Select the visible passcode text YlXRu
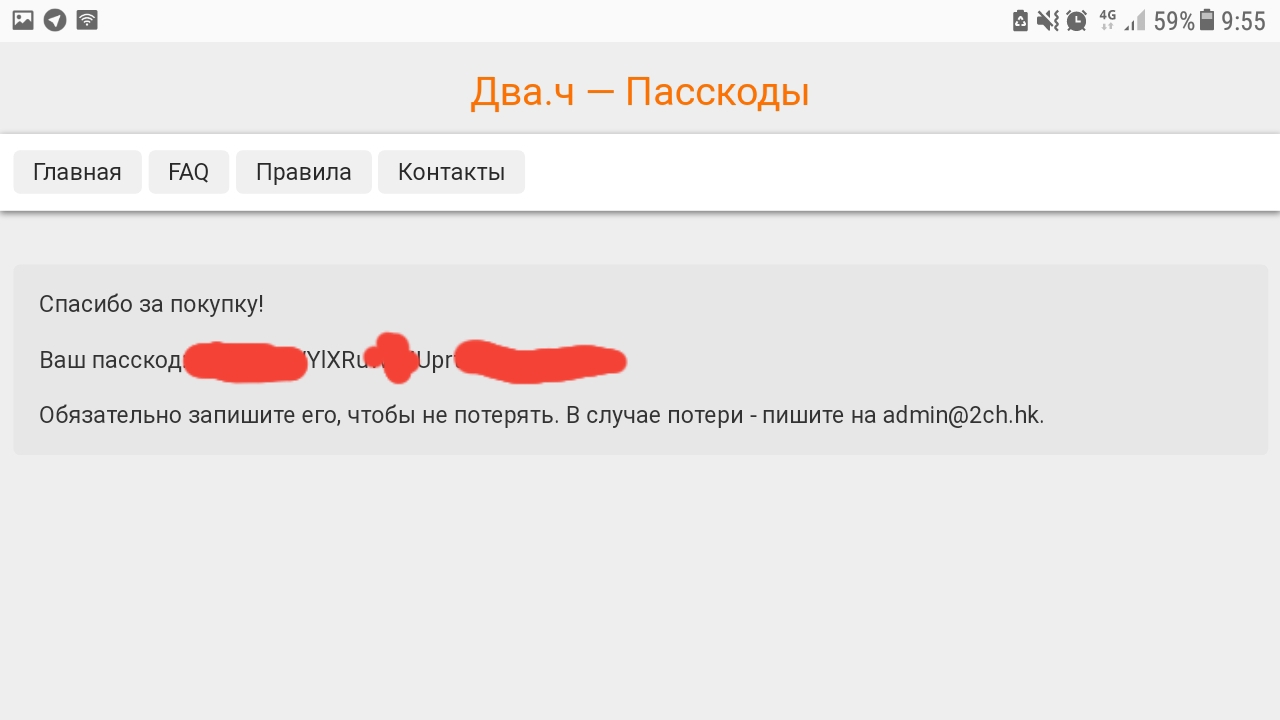1280x720 pixels. pyautogui.click(x=336, y=361)
